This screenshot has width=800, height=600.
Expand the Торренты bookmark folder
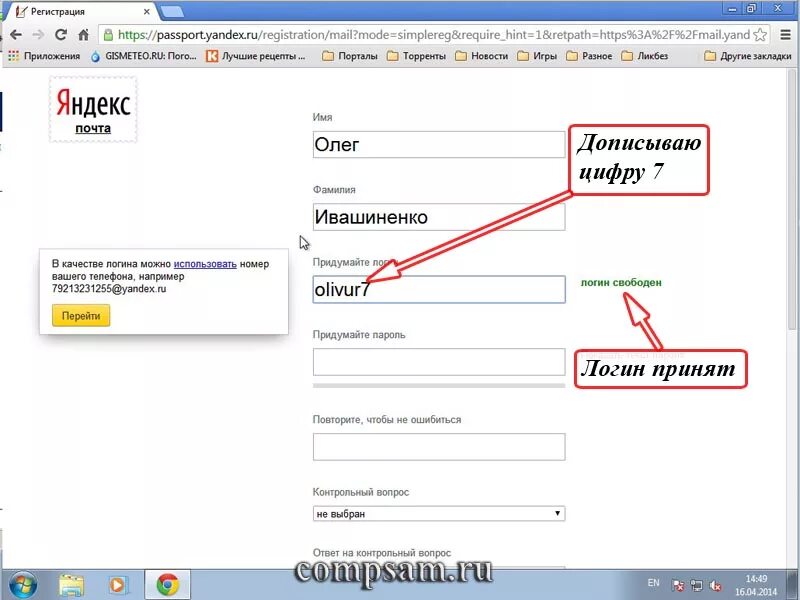[416, 56]
